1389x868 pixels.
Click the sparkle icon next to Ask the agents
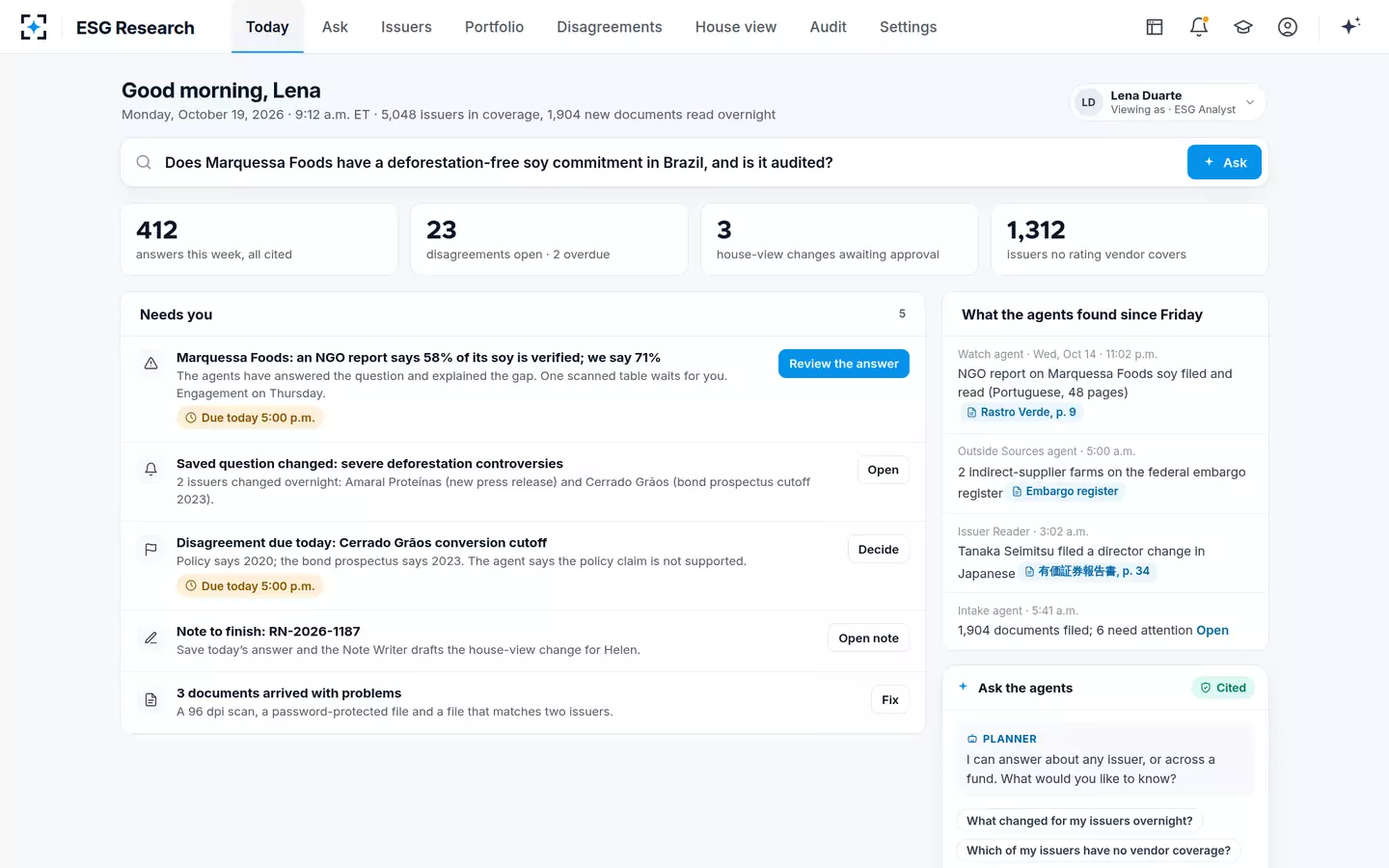pyautogui.click(x=963, y=687)
